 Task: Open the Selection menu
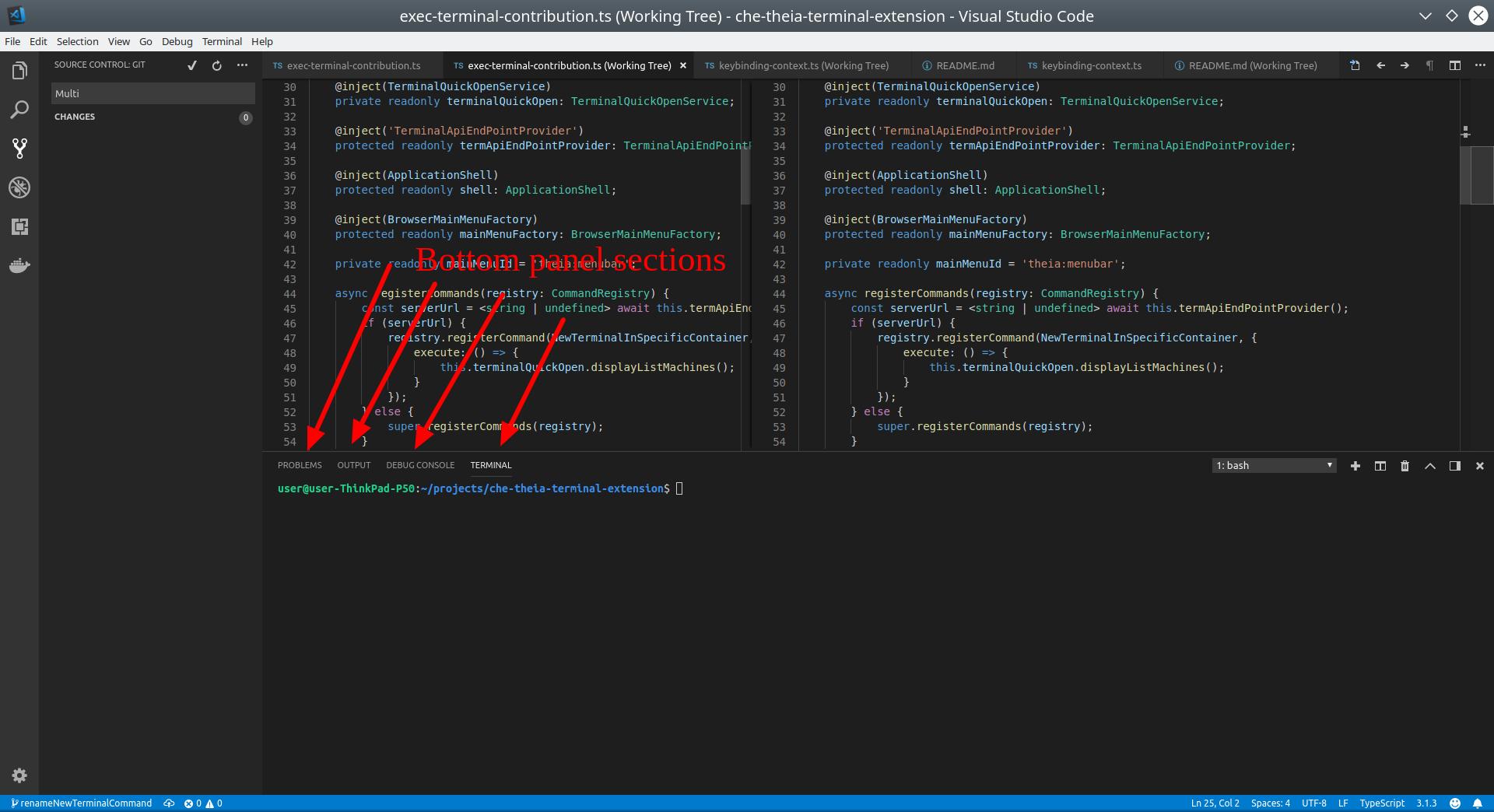[77, 42]
